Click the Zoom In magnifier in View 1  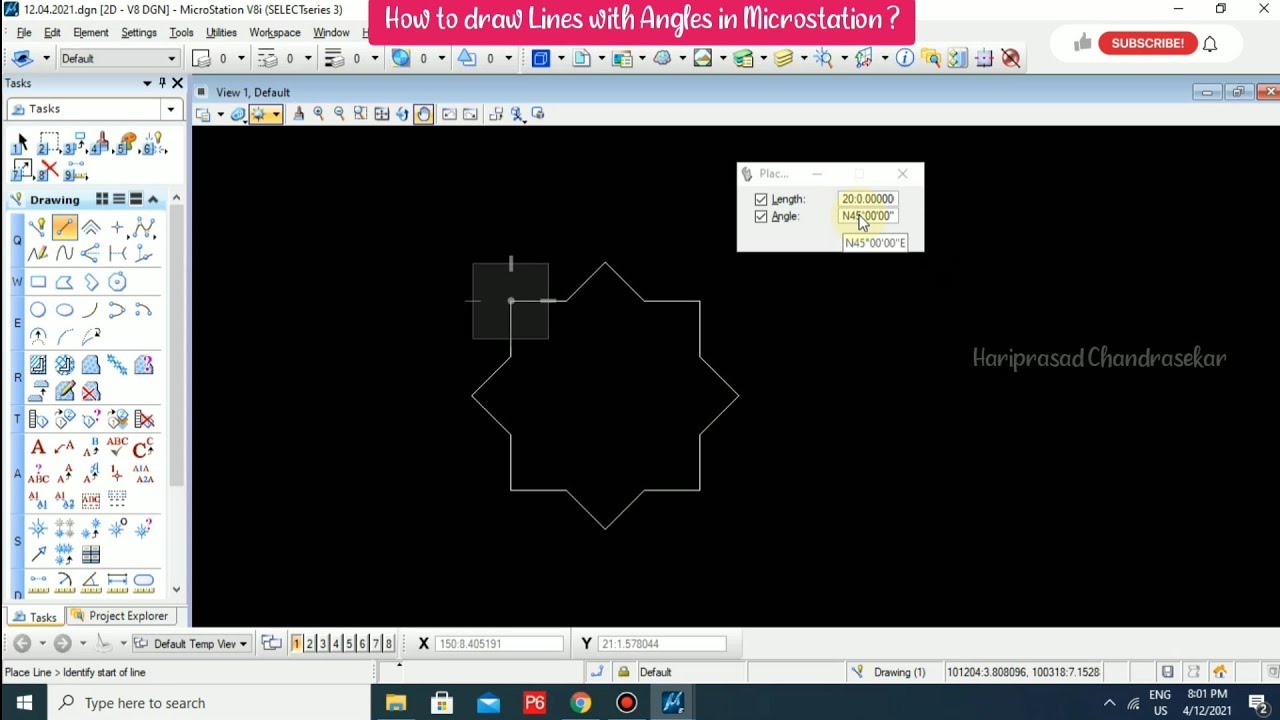tap(319, 114)
